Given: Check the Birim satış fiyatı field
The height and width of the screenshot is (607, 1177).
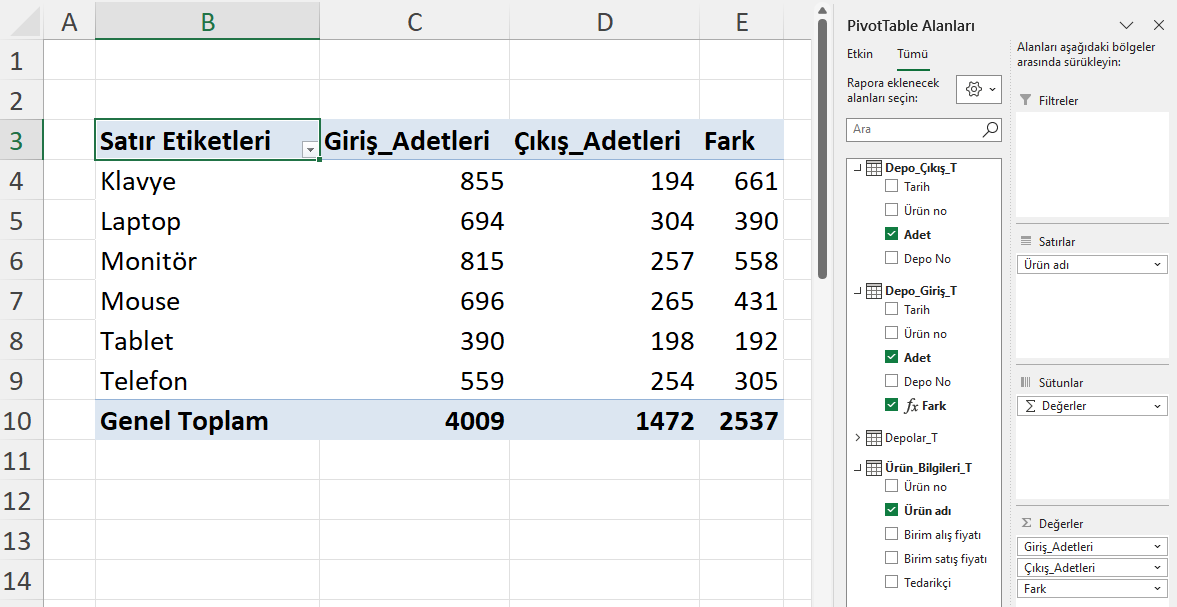Looking at the screenshot, I should click(x=892, y=558).
